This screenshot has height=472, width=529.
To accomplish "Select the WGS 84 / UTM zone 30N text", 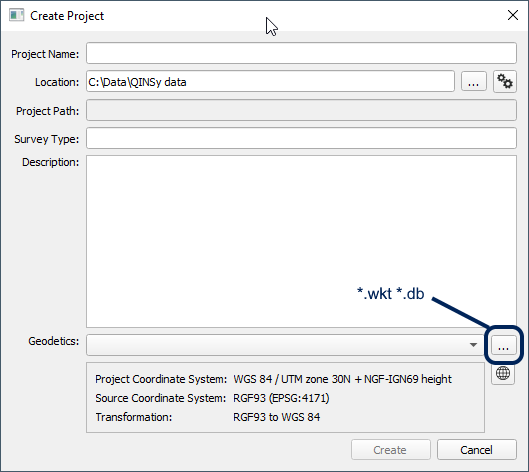I will [x=292, y=379].
